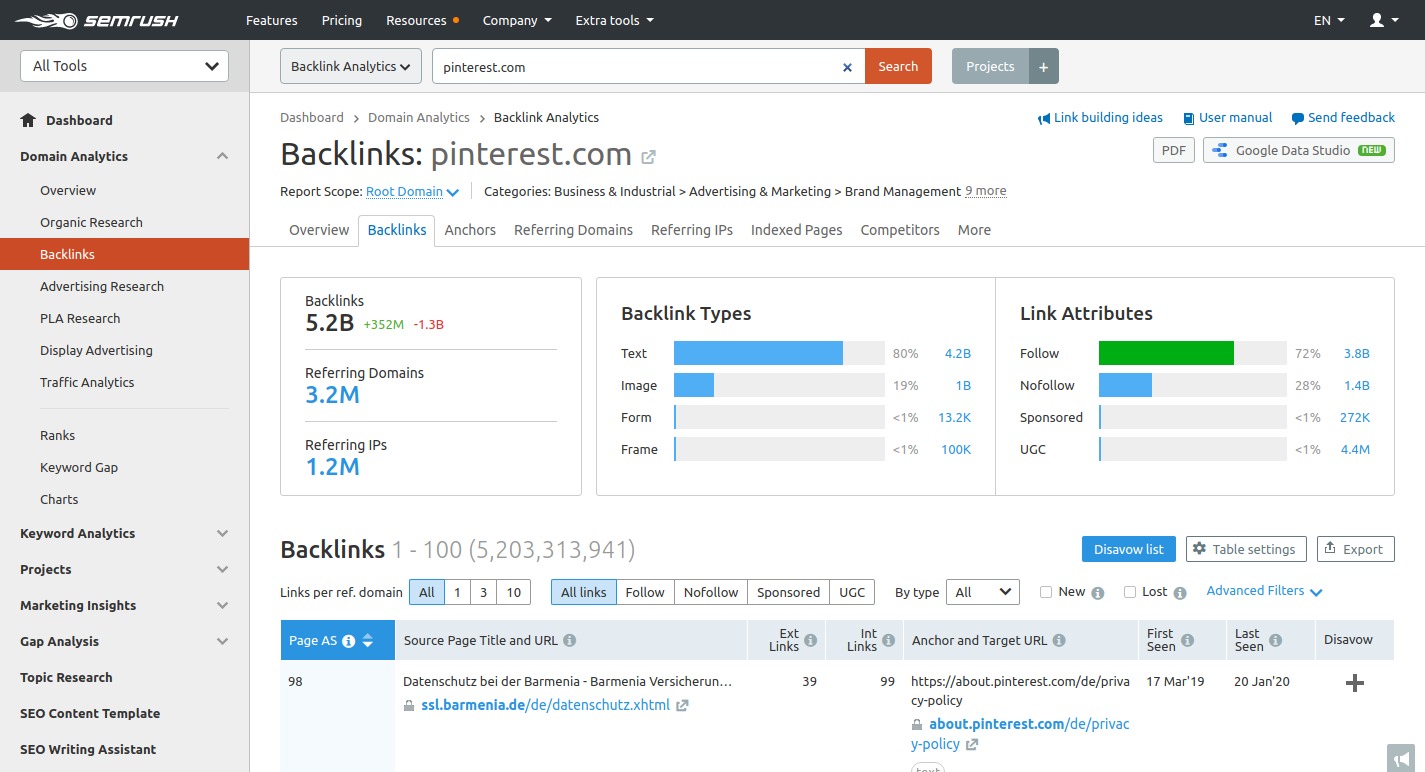The image size is (1425, 772).
Task: Add a project with the plus icon
Action: pyautogui.click(x=1043, y=67)
